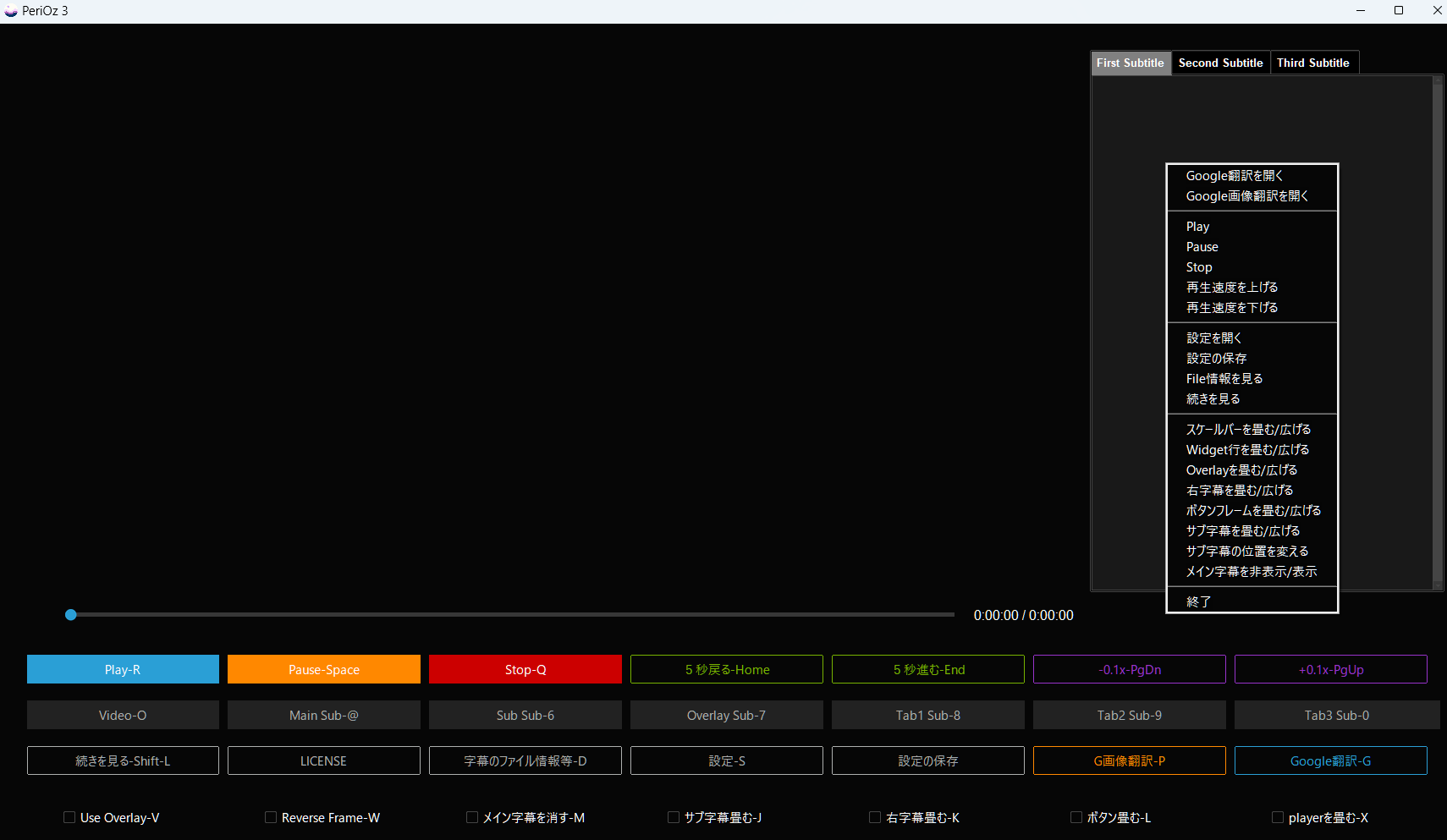Enable the Use Overlay-V checkbox

pyautogui.click(x=69, y=817)
